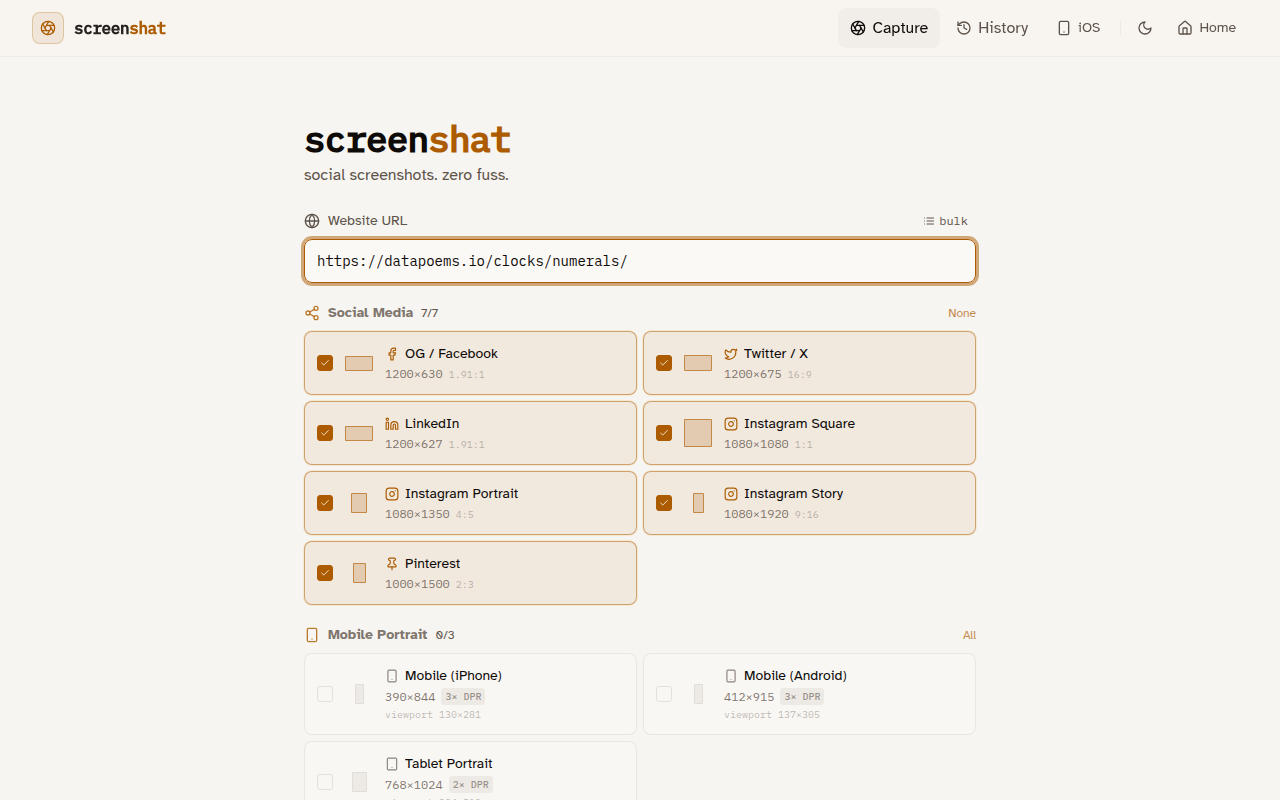Click Twitter / X aspect ratio thumbnail
The image size is (1280, 800).
[698, 363]
